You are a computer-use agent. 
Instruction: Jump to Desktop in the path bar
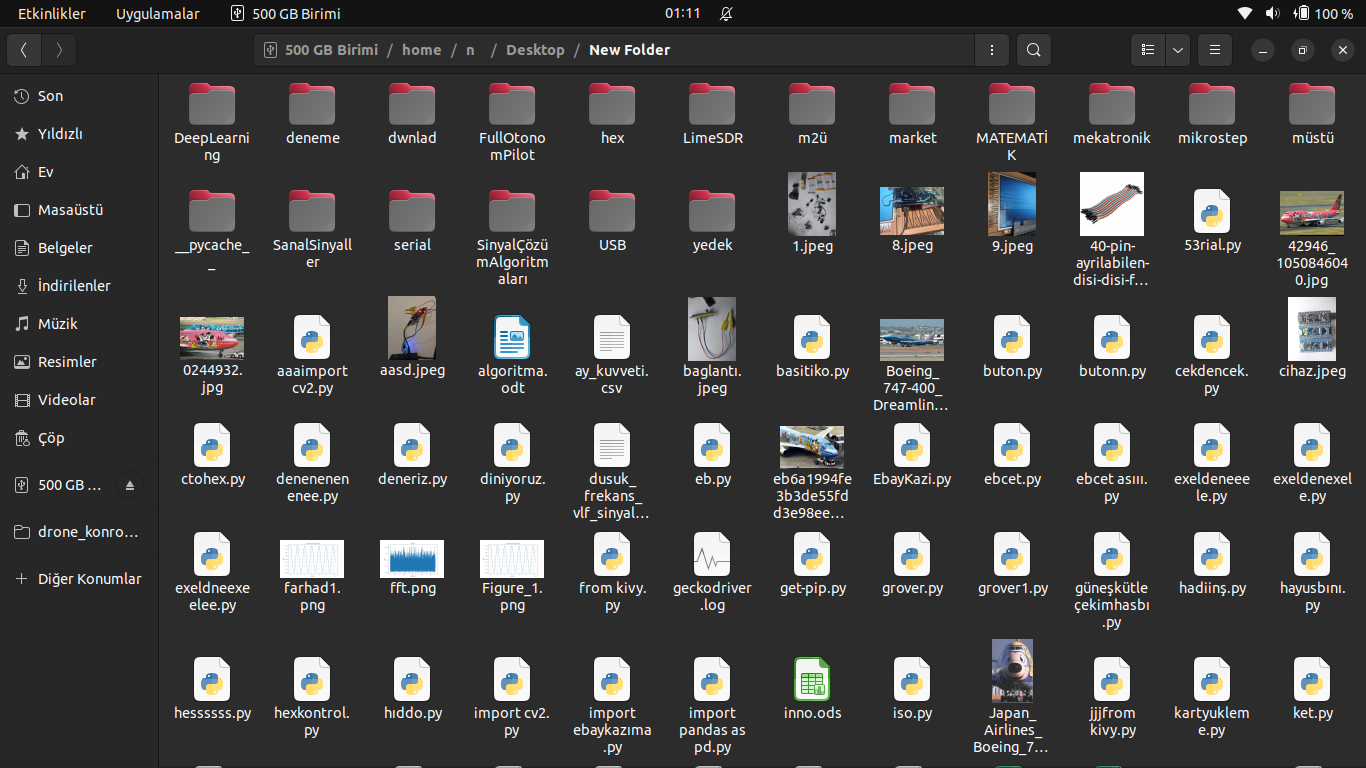[x=535, y=50]
